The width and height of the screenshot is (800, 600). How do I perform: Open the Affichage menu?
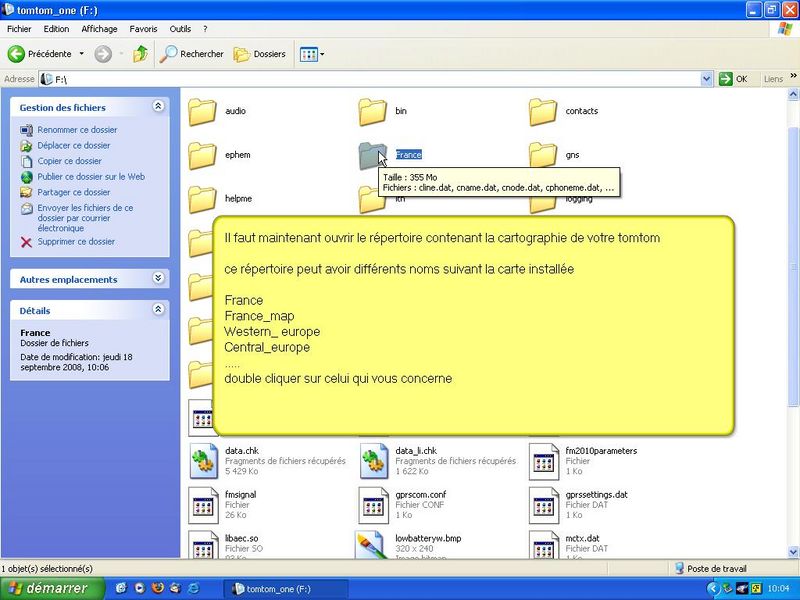[x=99, y=29]
